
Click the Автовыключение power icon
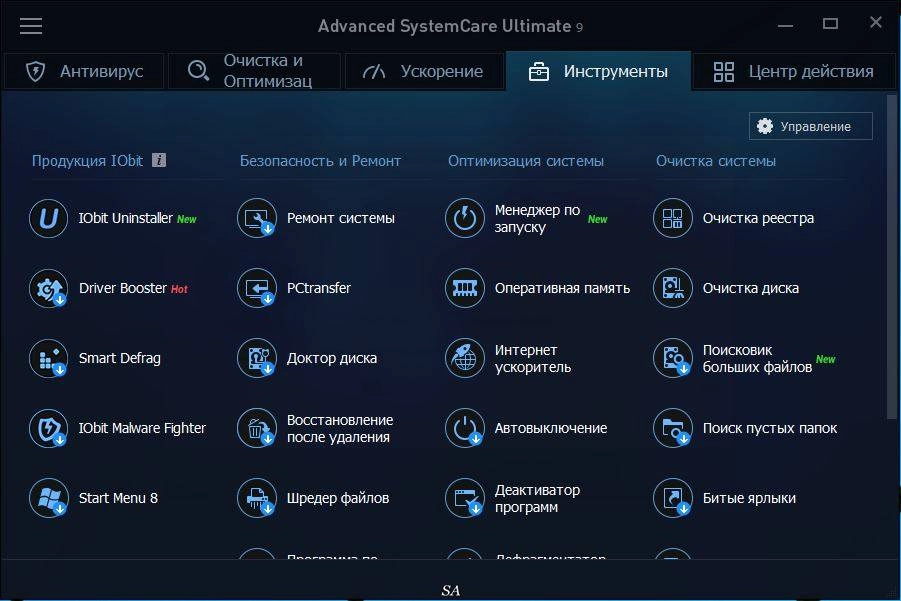point(465,428)
